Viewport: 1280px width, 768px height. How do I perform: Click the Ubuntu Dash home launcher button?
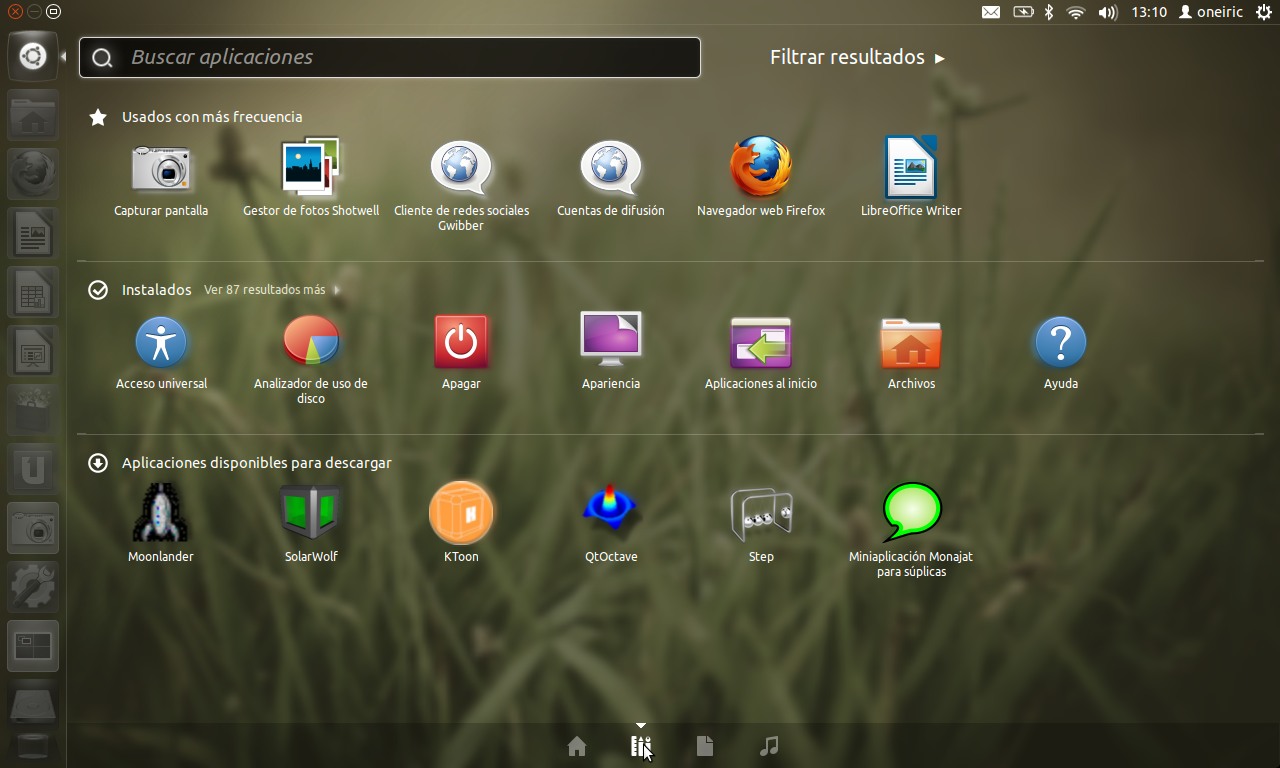tap(33, 57)
